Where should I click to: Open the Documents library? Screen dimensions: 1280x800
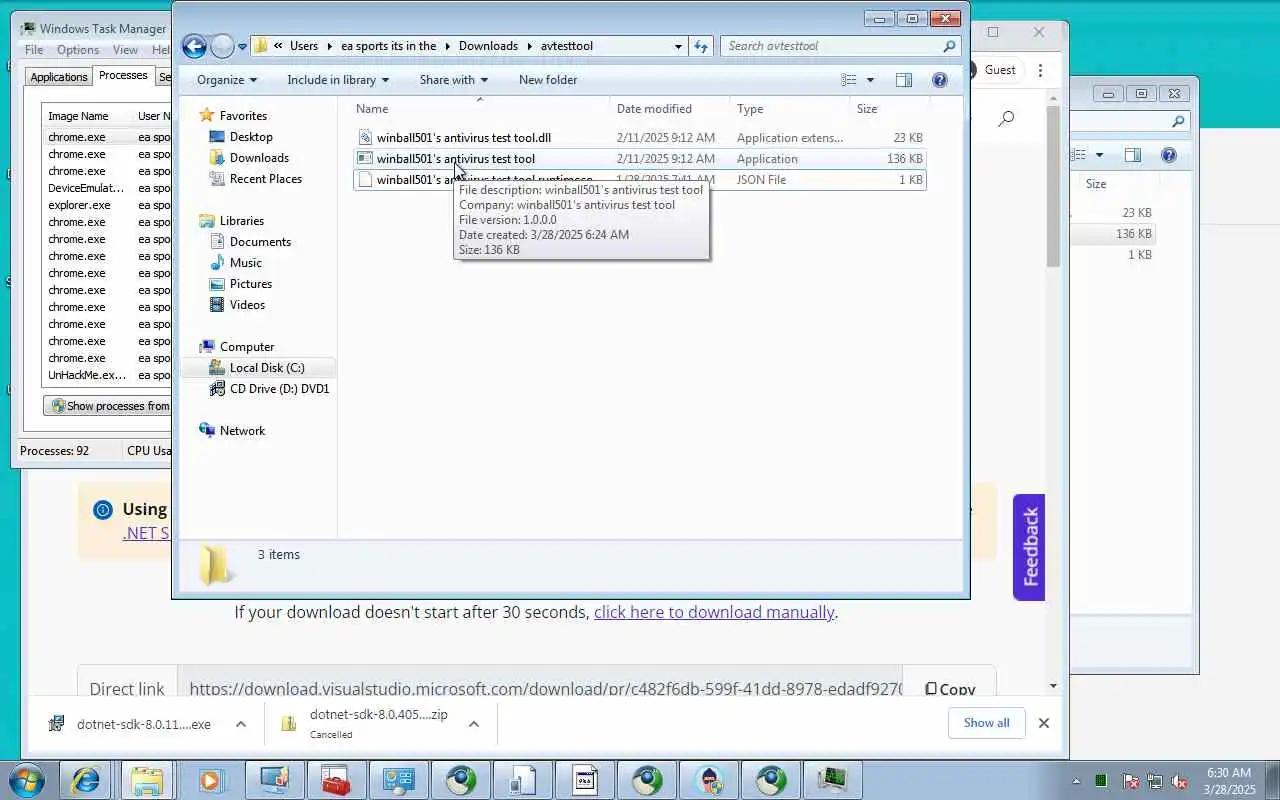[x=260, y=242]
